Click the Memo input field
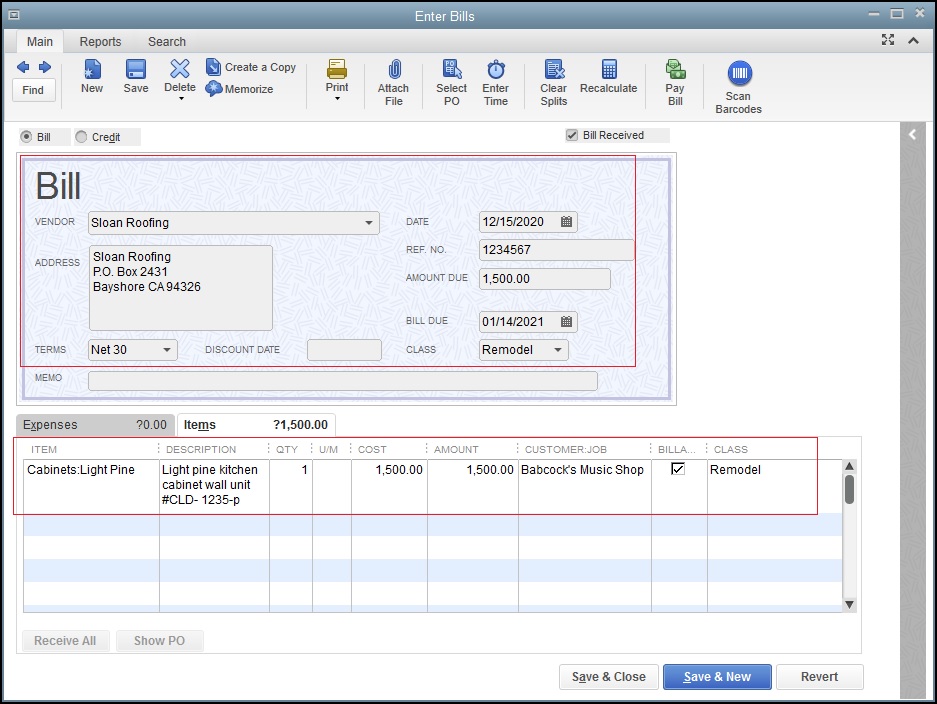The height and width of the screenshot is (704, 937). click(x=342, y=381)
